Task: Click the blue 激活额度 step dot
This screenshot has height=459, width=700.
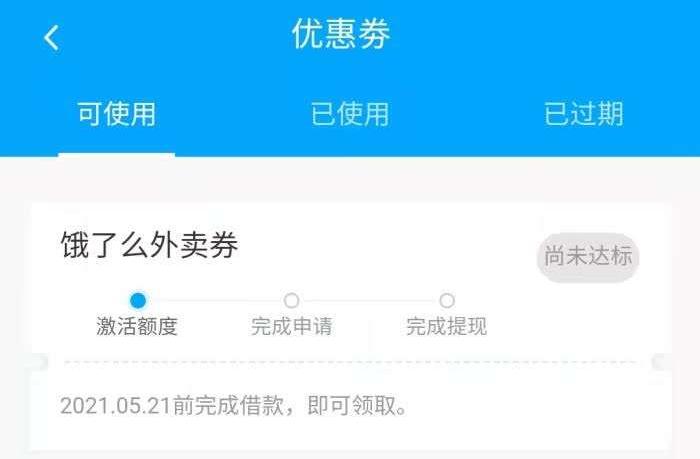Action: [x=138, y=300]
